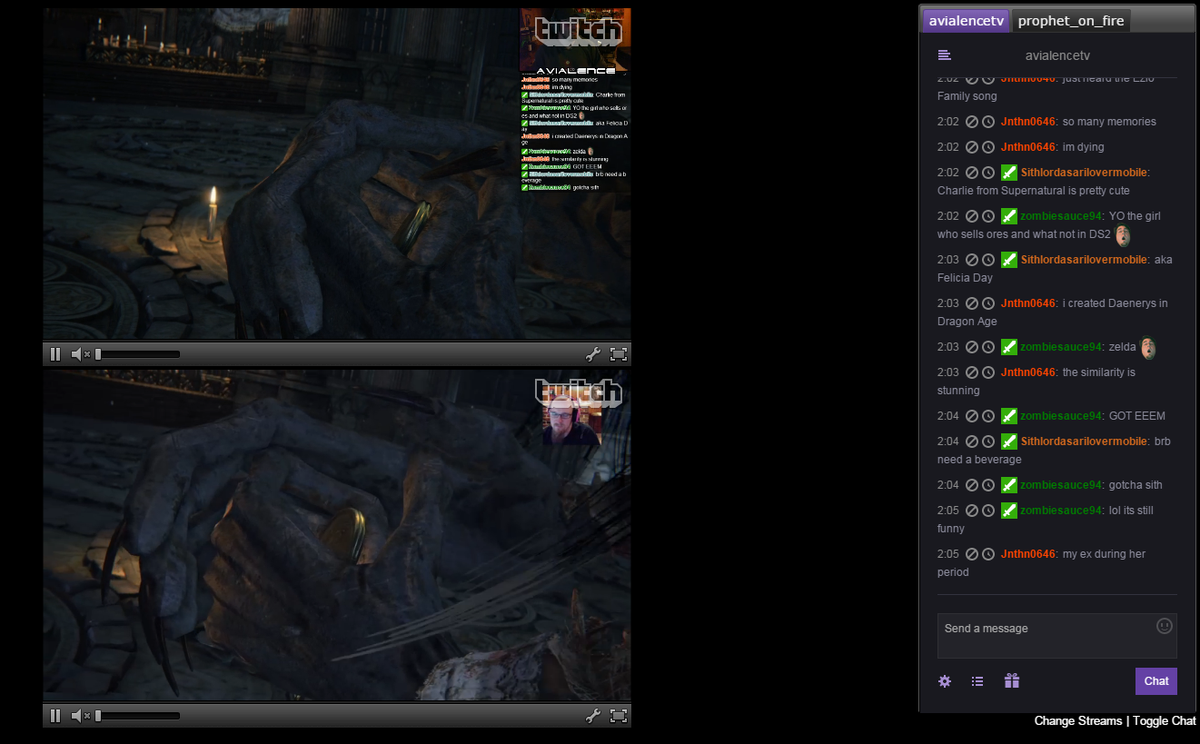Open the chat rooms list icon

(944, 56)
